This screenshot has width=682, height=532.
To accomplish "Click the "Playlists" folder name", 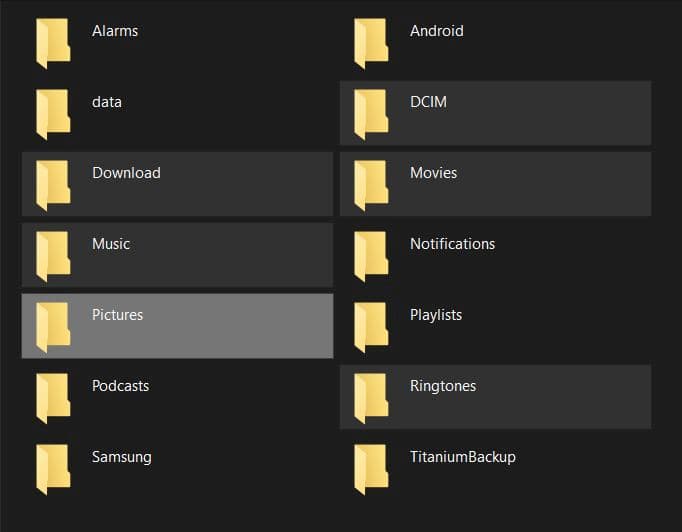I will [436, 315].
